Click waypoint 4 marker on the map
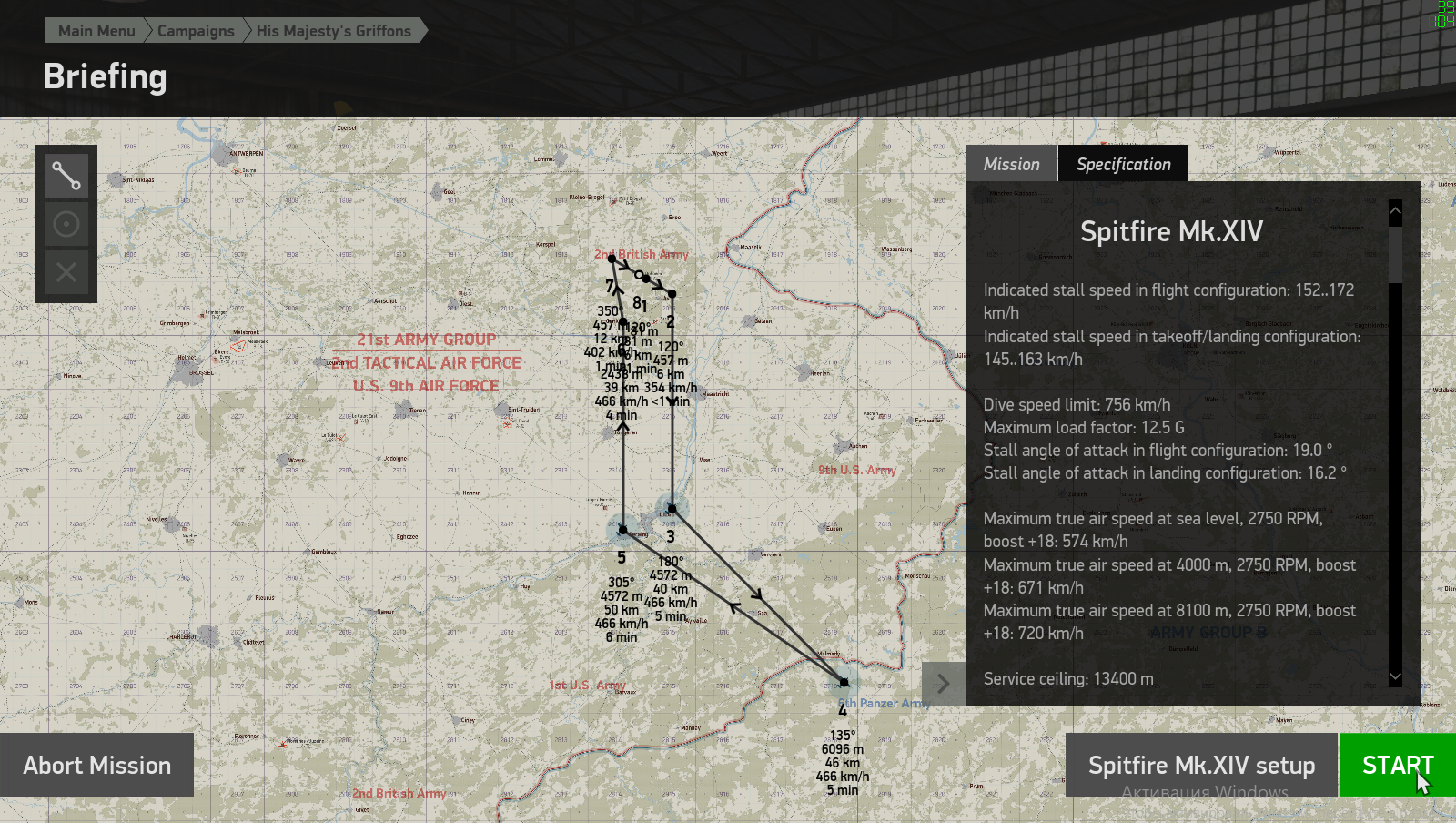Screen dimensions: 1456x823 point(844,682)
